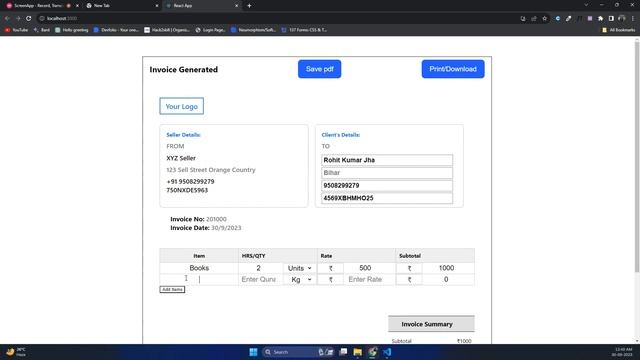This screenshot has width=640, height=360.
Task: Click the client phone field 9508299279
Action: click(387, 185)
